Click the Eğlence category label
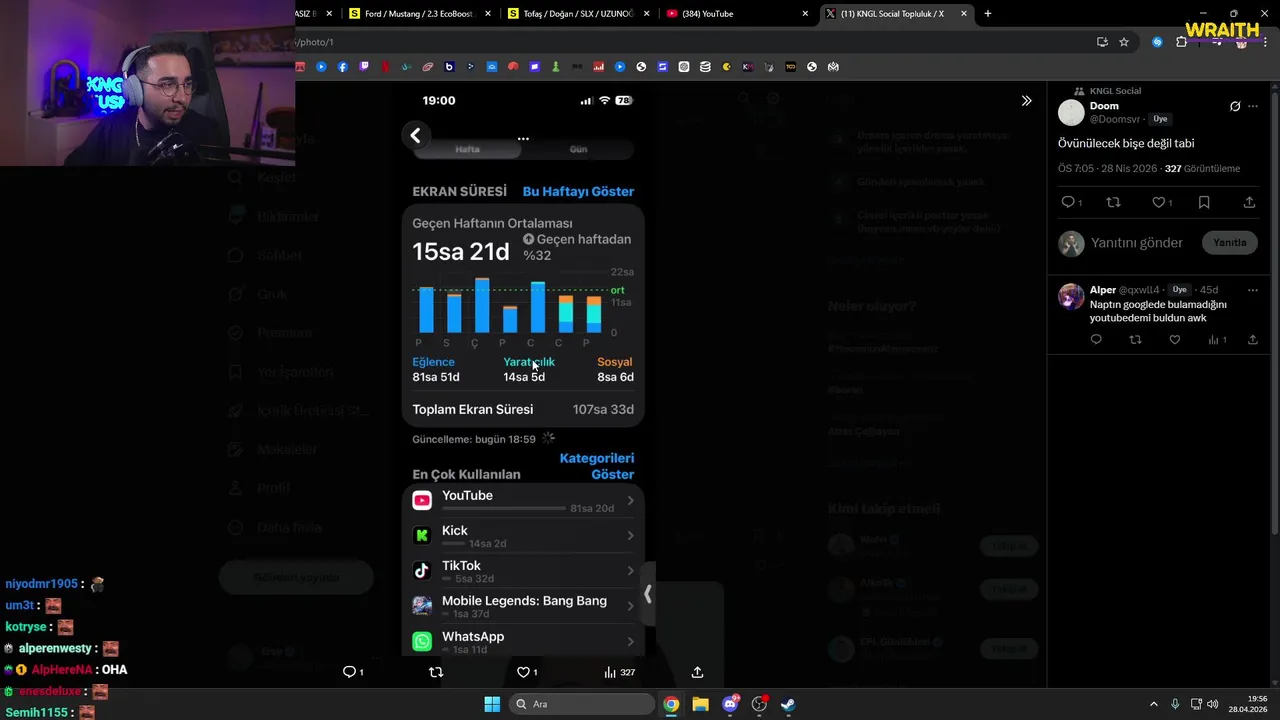The image size is (1280, 720). [x=433, y=362]
